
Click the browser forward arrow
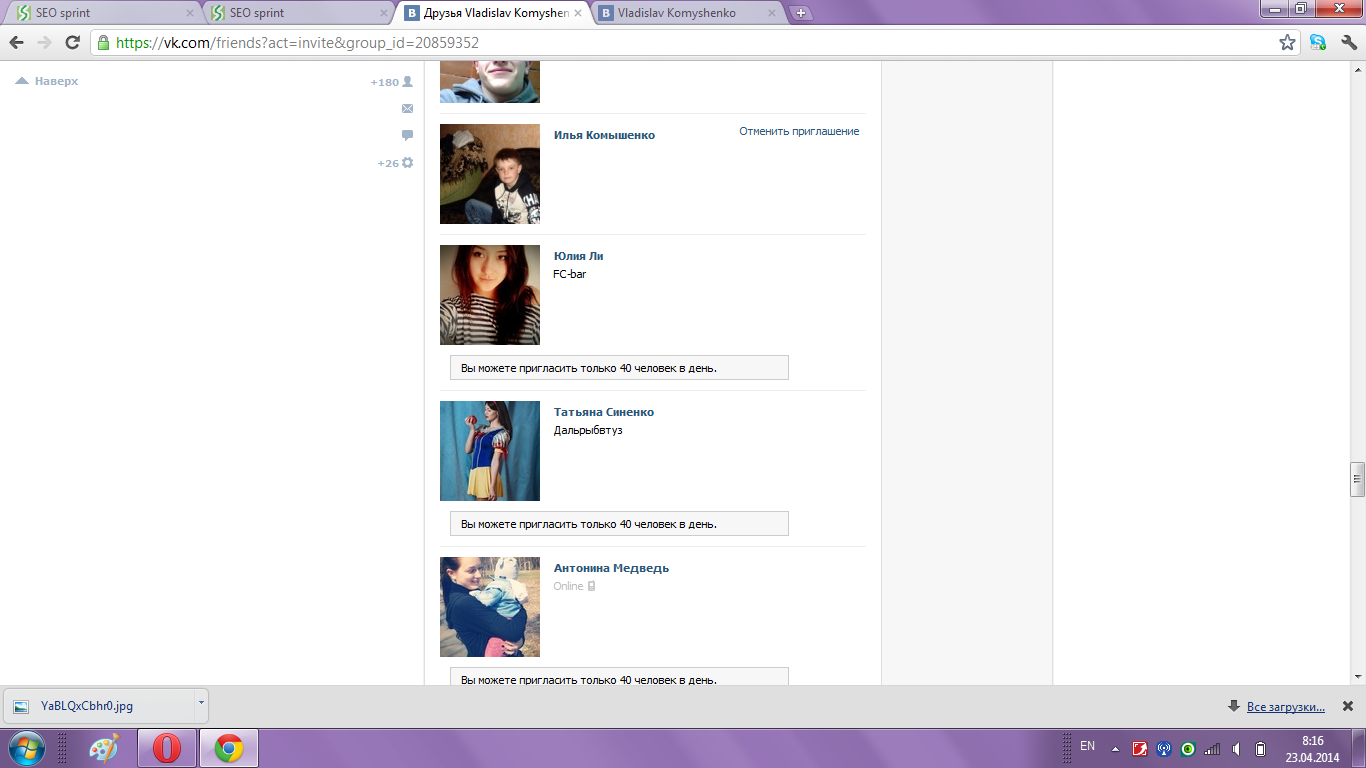(x=44, y=42)
